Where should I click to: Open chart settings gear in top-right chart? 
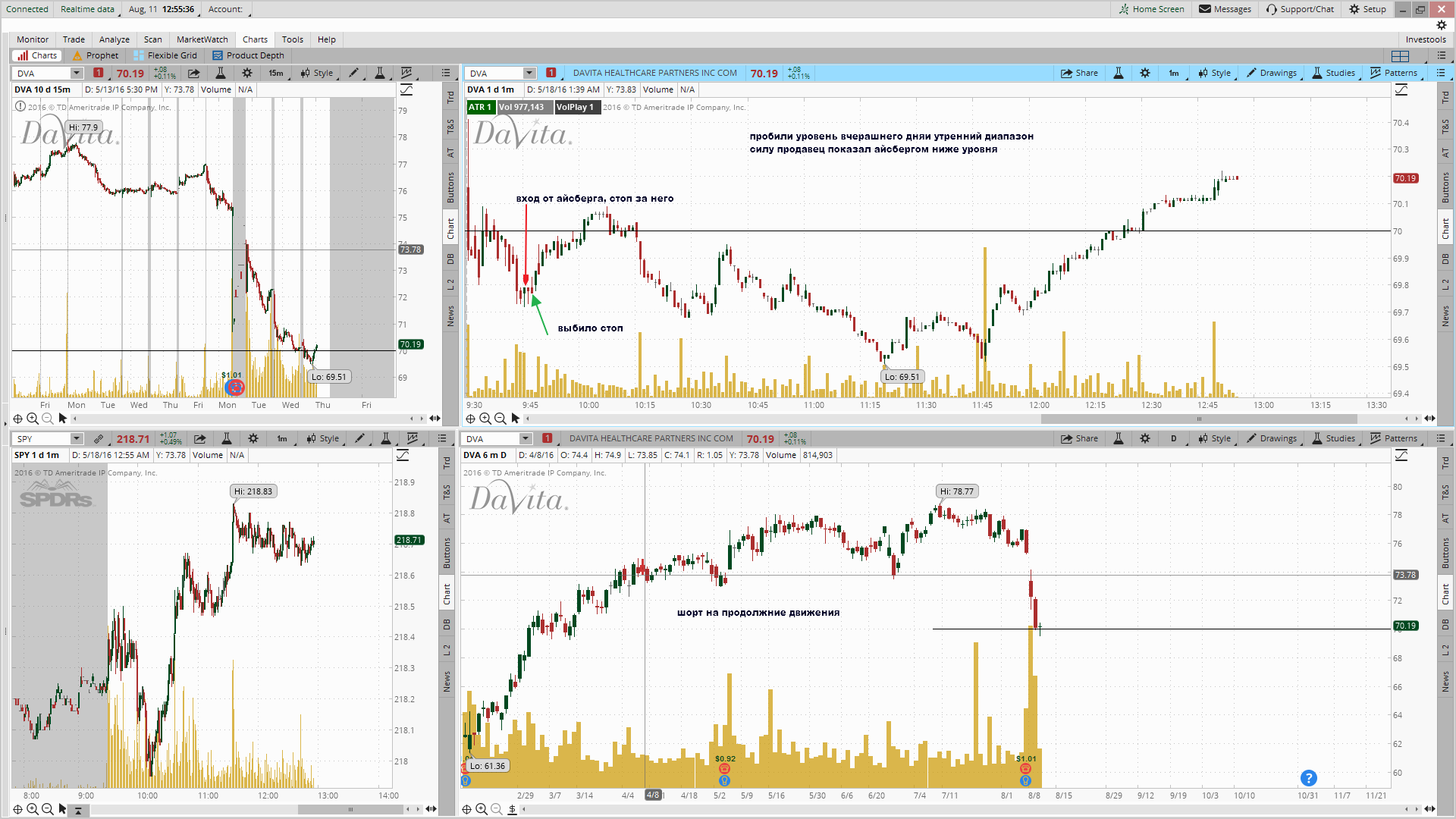(1145, 74)
